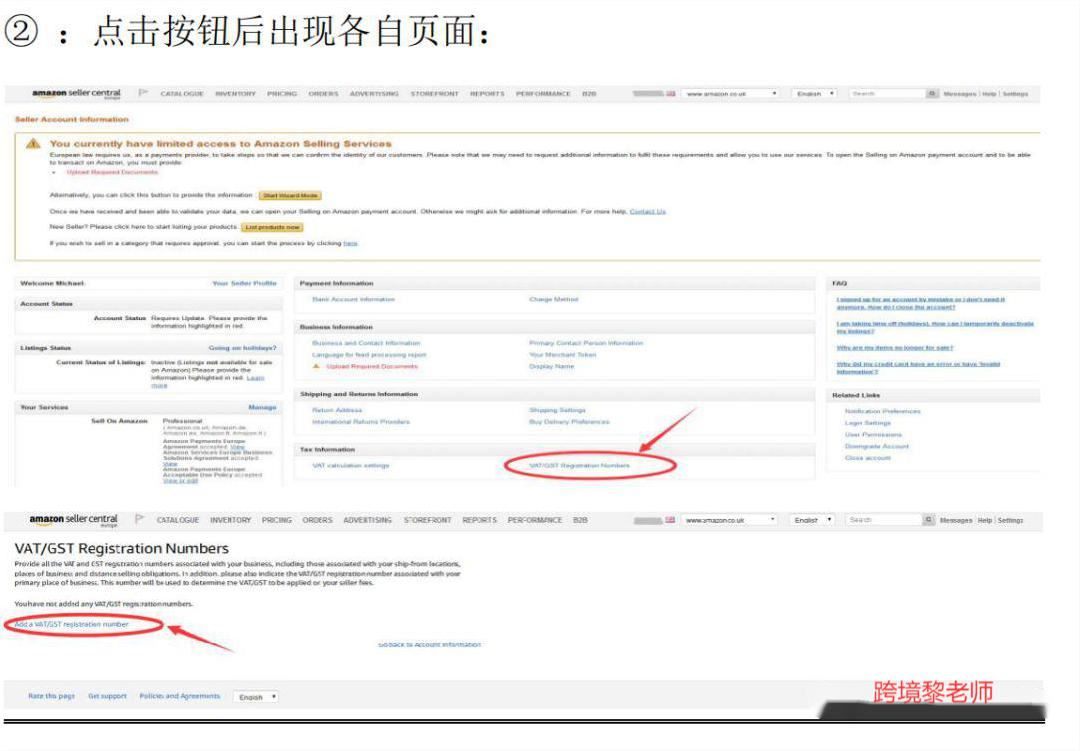Click the Going on holidays? link
Image resolution: width=1080 pixels, height=751 pixels.
(242, 348)
